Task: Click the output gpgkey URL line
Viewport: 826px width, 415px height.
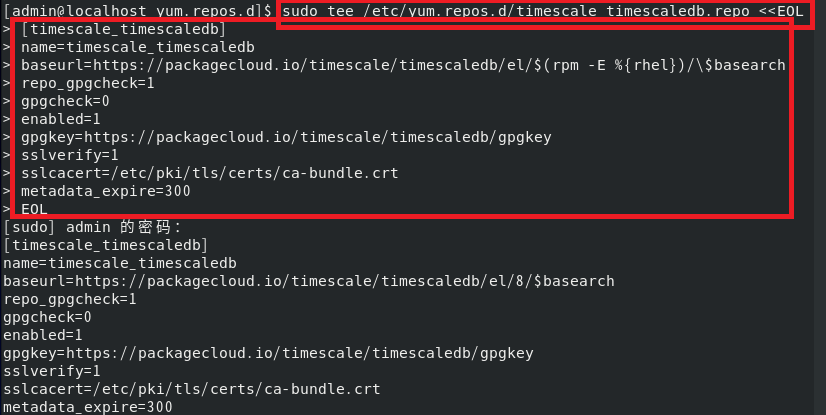Action: (268, 353)
